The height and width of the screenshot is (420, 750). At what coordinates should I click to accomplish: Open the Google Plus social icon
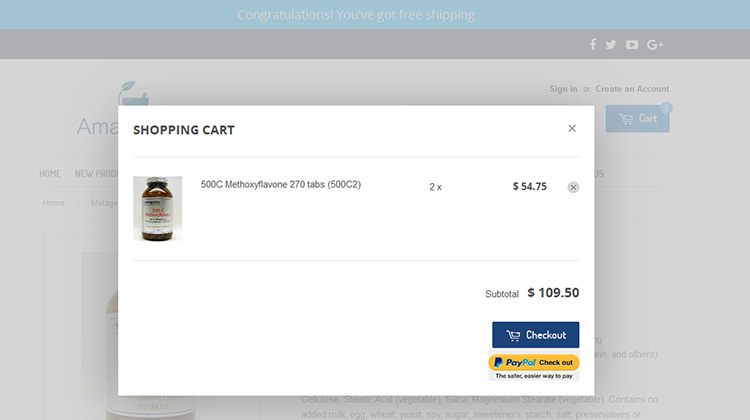[655, 44]
